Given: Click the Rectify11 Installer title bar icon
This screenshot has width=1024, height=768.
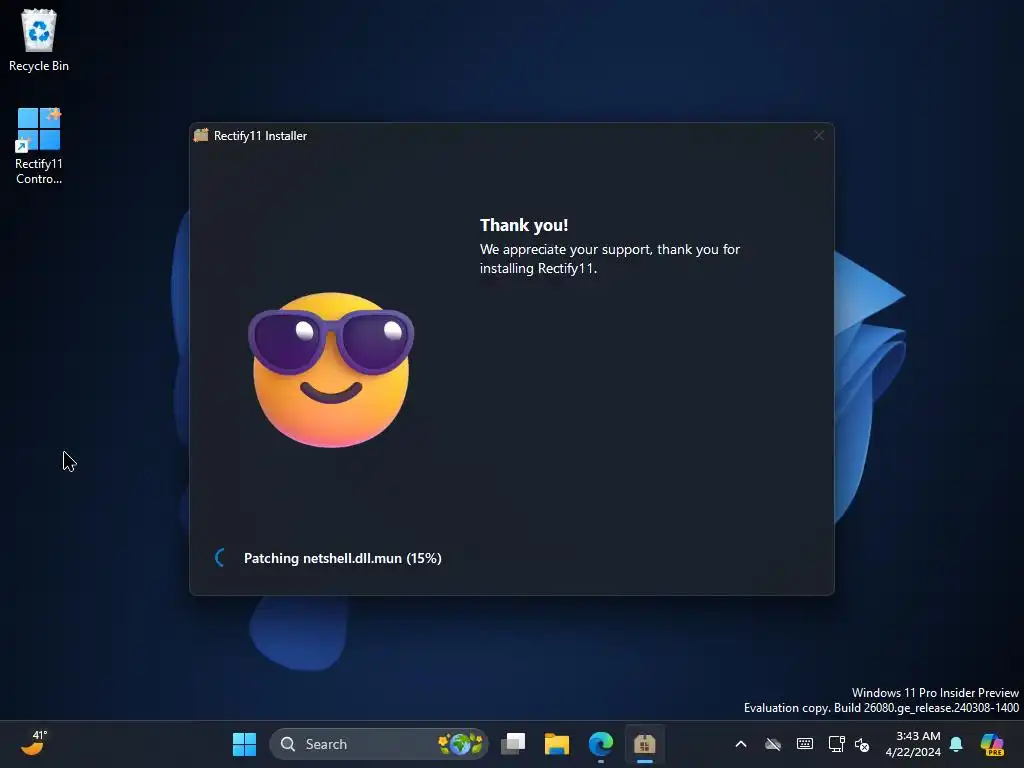Looking at the screenshot, I should pos(201,135).
